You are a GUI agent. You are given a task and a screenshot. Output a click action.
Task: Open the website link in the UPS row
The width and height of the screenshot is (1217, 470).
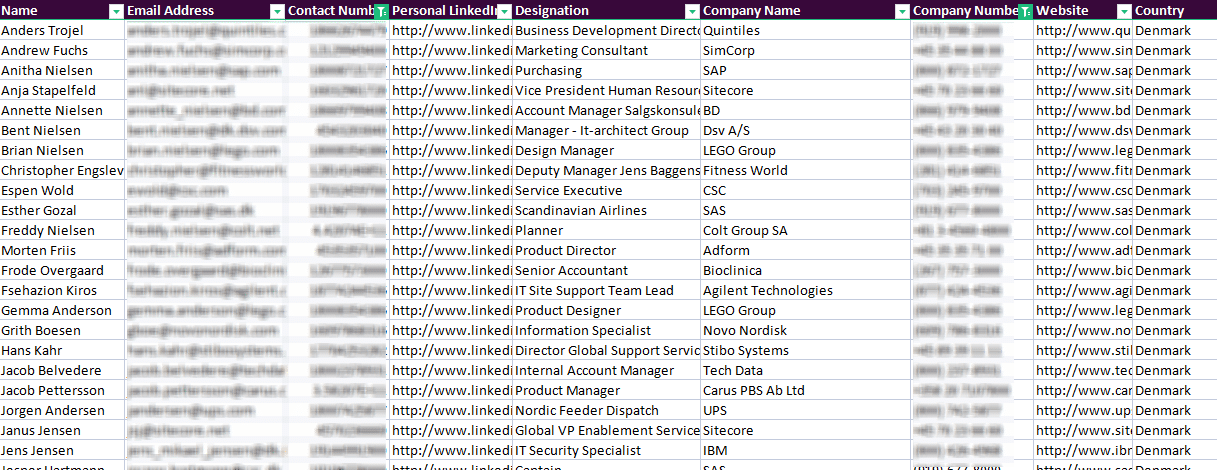(x=1084, y=411)
